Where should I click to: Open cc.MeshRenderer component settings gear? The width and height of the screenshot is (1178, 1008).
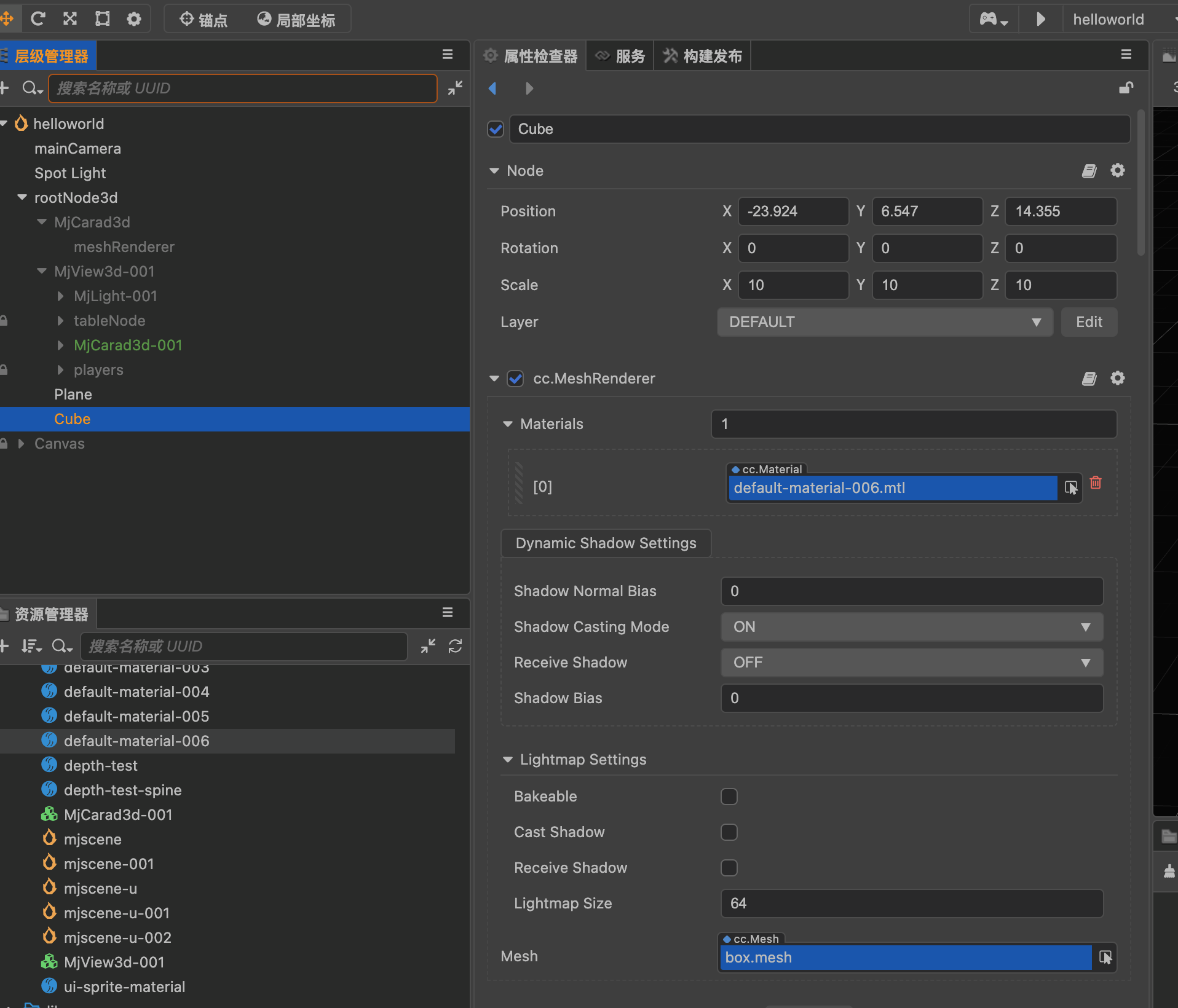(x=1117, y=379)
